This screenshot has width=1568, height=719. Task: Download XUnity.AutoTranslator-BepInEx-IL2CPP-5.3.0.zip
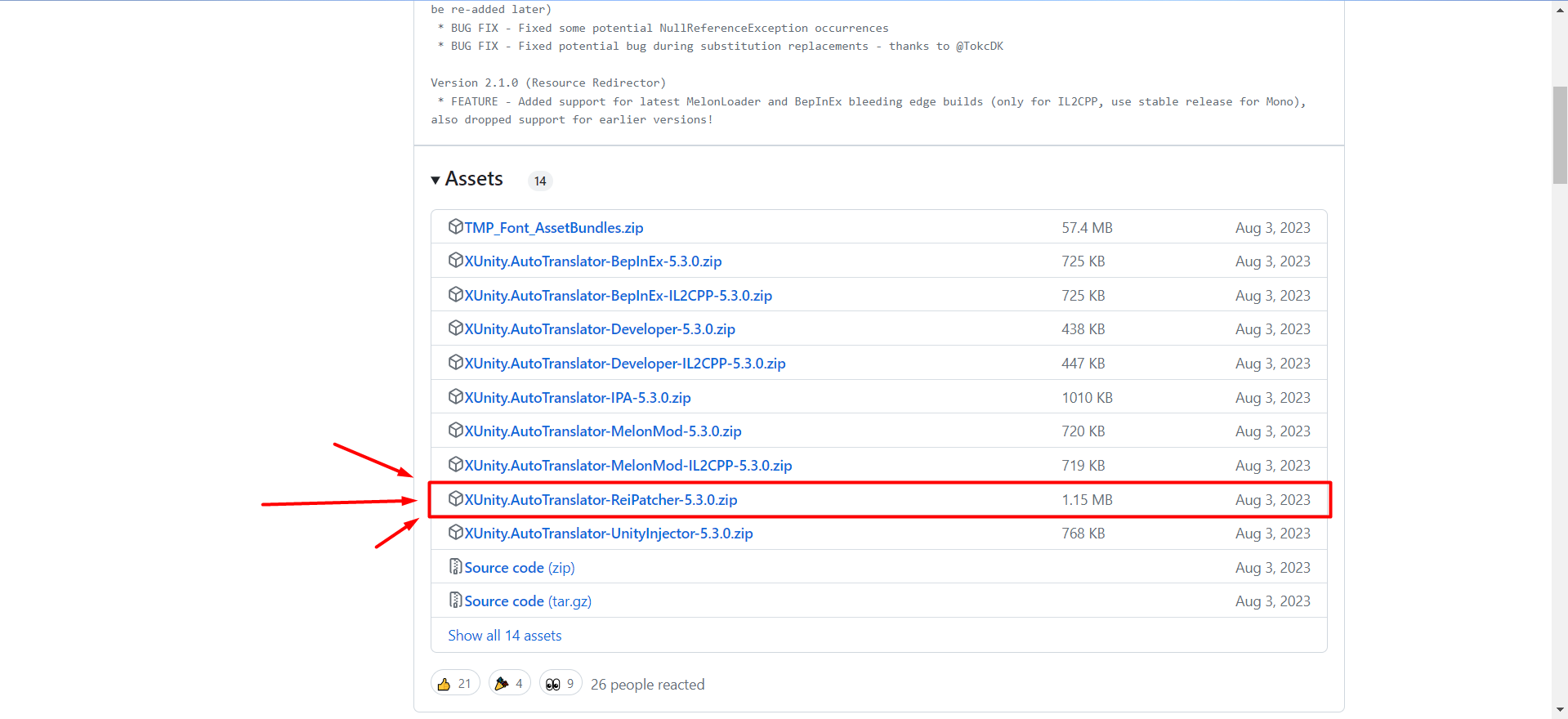[619, 296]
